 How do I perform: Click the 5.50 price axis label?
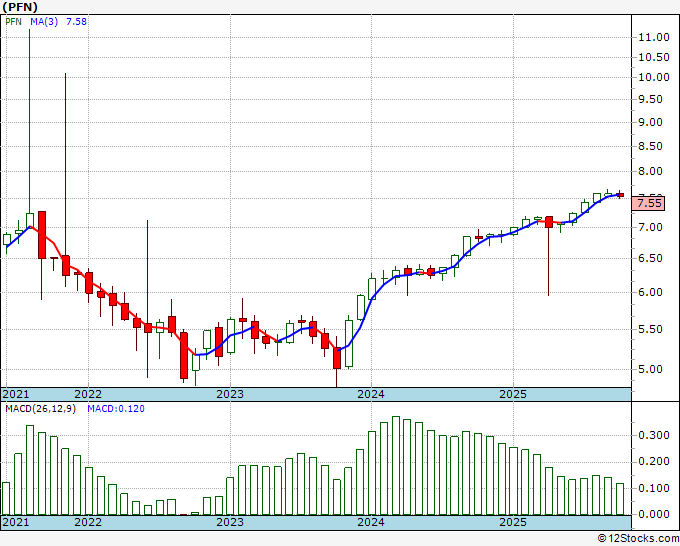tap(651, 329)
